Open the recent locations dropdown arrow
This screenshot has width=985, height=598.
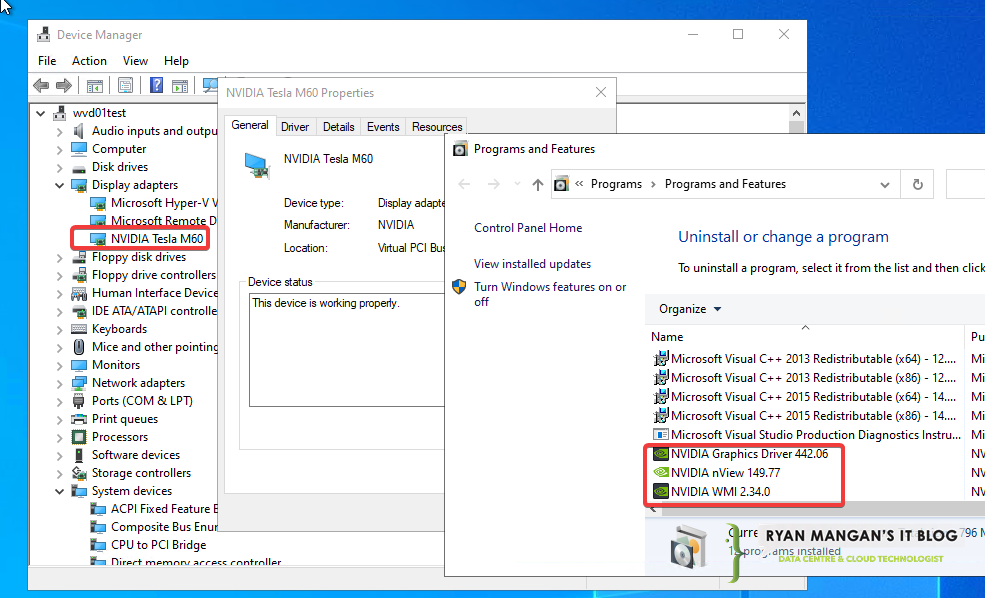(517, 184)
